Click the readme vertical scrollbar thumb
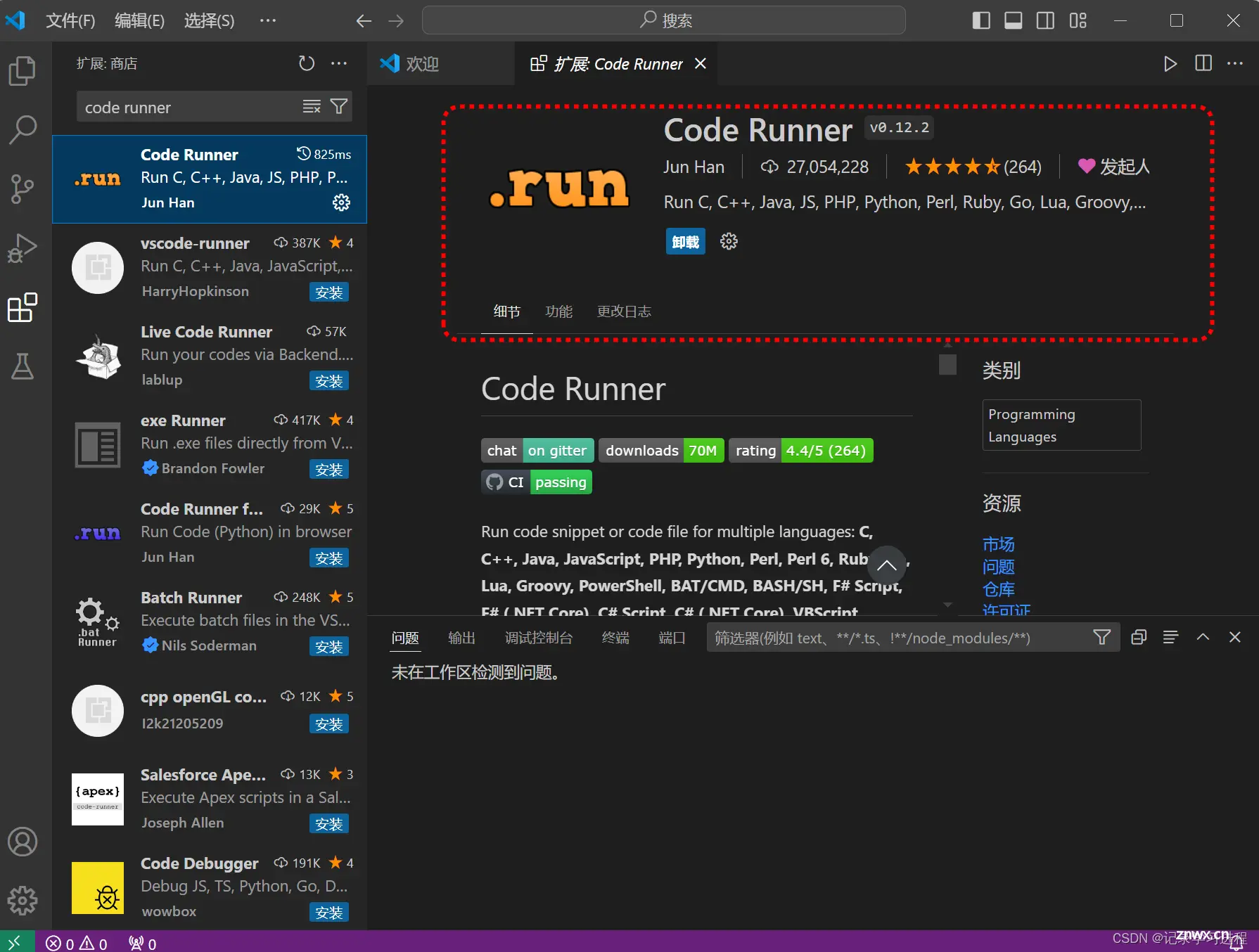This screenshot has height=952, width=1259. (947, 365)
